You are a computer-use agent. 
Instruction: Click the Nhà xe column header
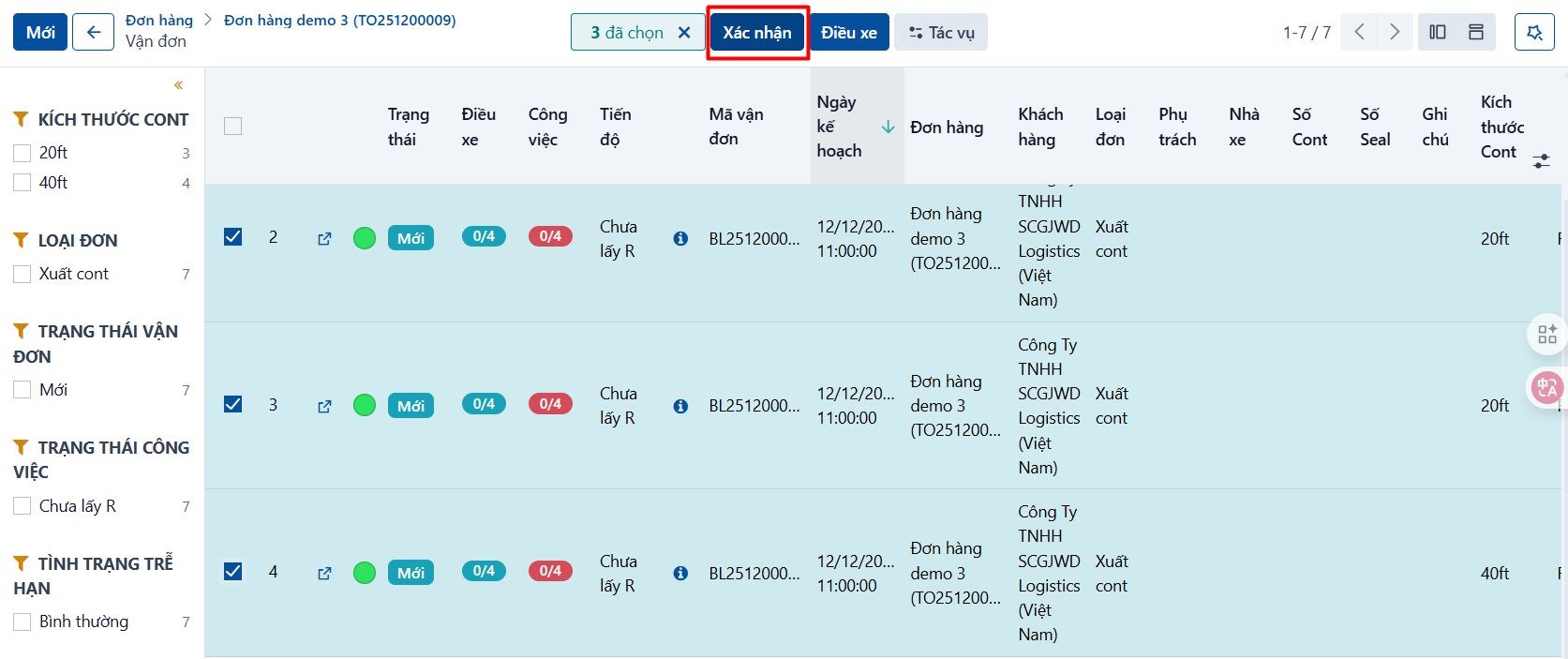(x=1245, y=127)
